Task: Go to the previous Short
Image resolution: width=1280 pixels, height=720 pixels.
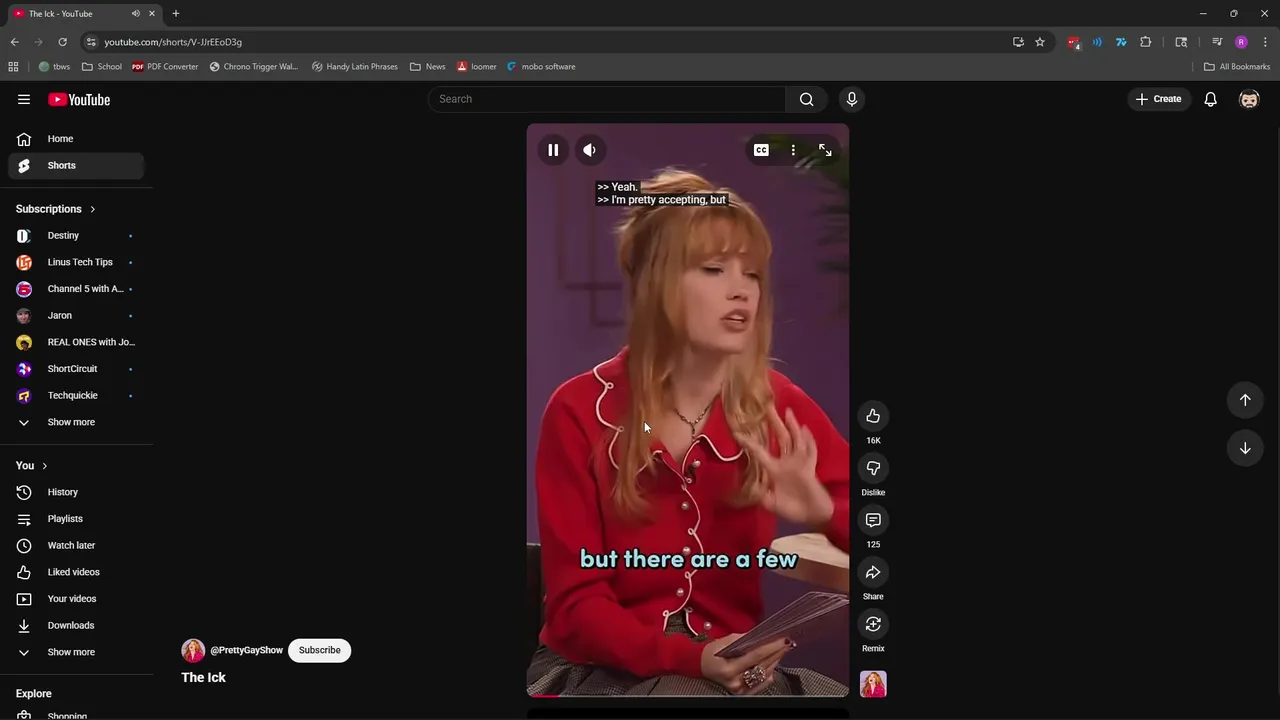Action: (1245, 400)
